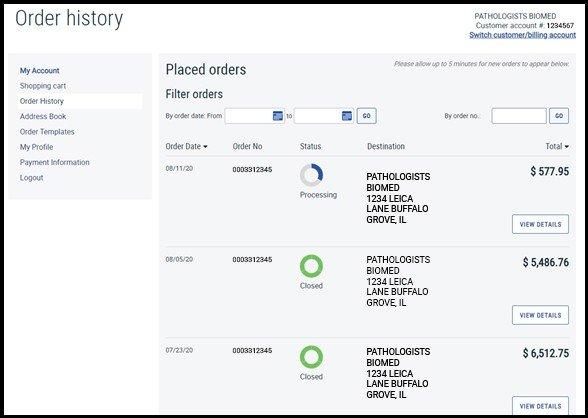Logout from the sidebar menu
Viewport: 588px width, 418px height.
click(x=32, y=178)
